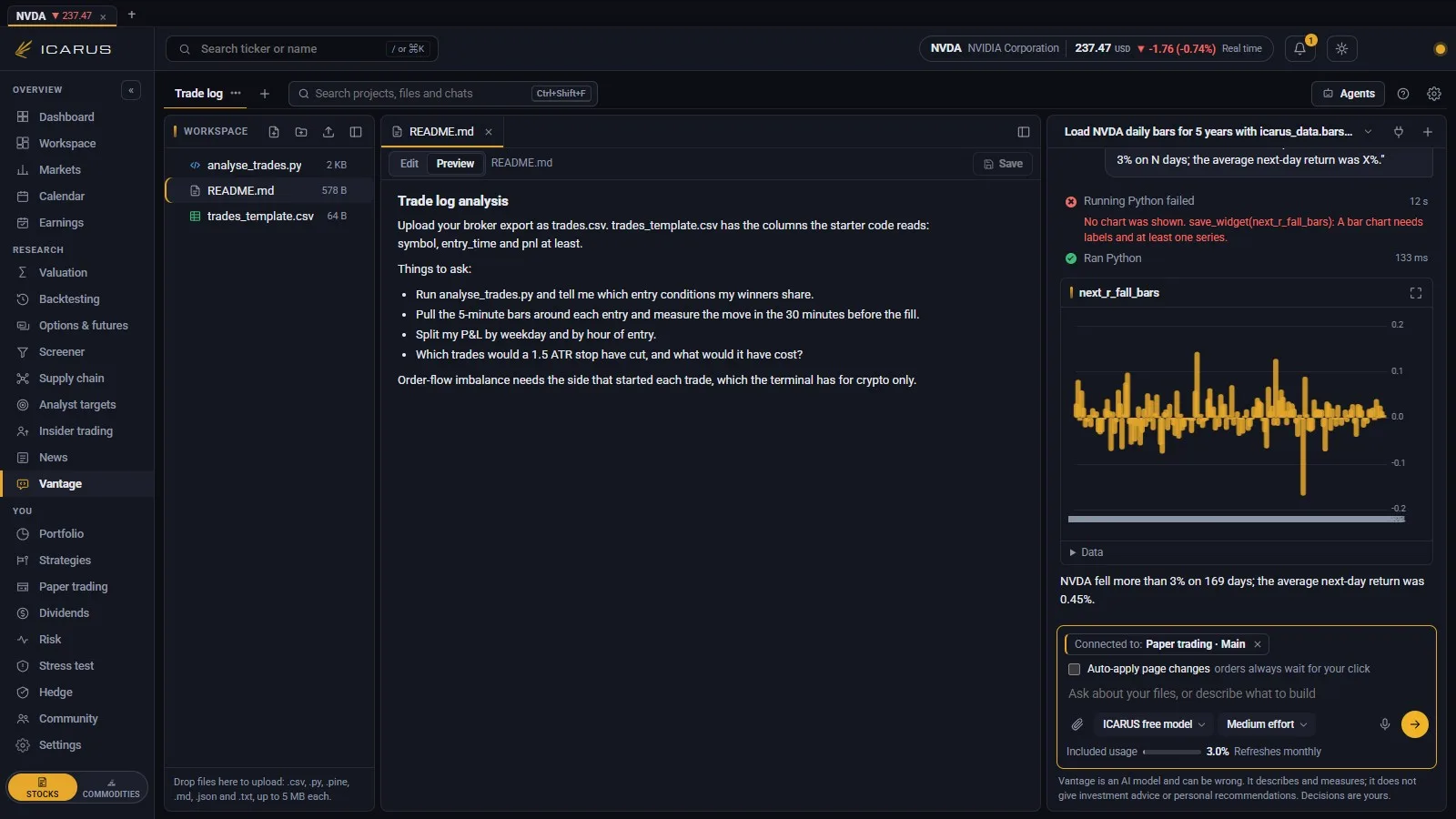Open the notifications bell
The width and height of the screenshot is (1456, 819).
point(1299,49)
